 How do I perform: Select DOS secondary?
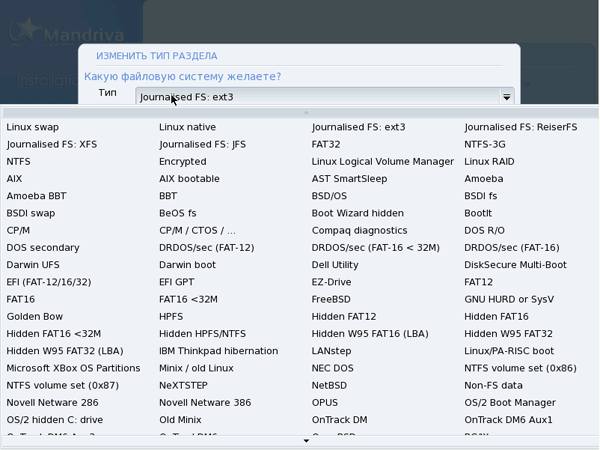43,248
